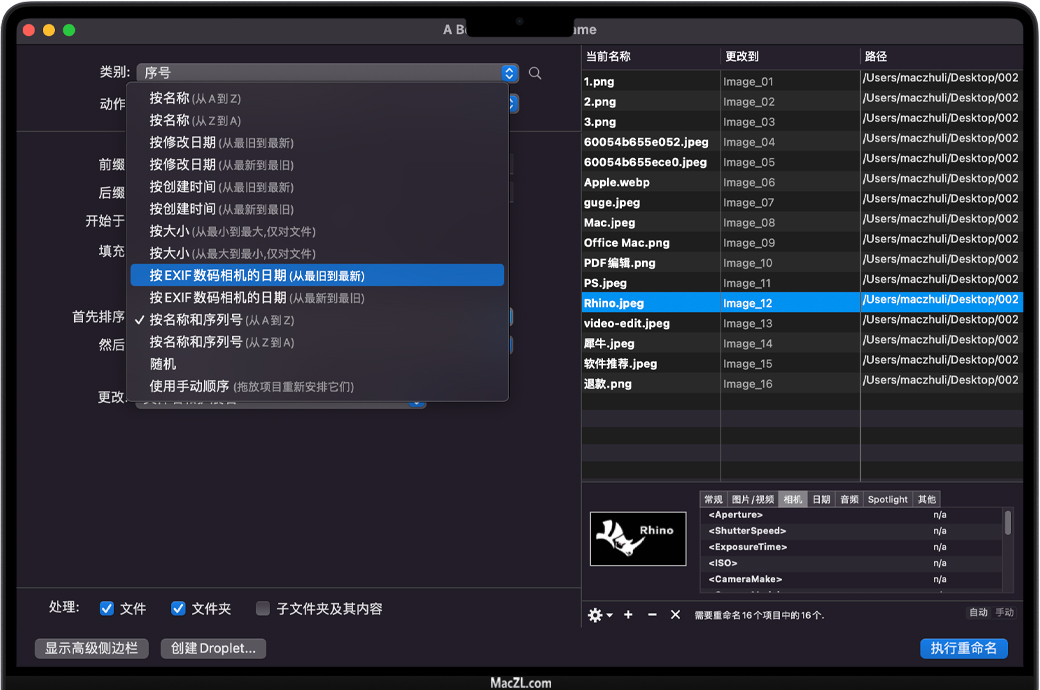This screenshot has width=1040, height=690.
Task: Click the 执行重命名 button
Action: [963, 648]
